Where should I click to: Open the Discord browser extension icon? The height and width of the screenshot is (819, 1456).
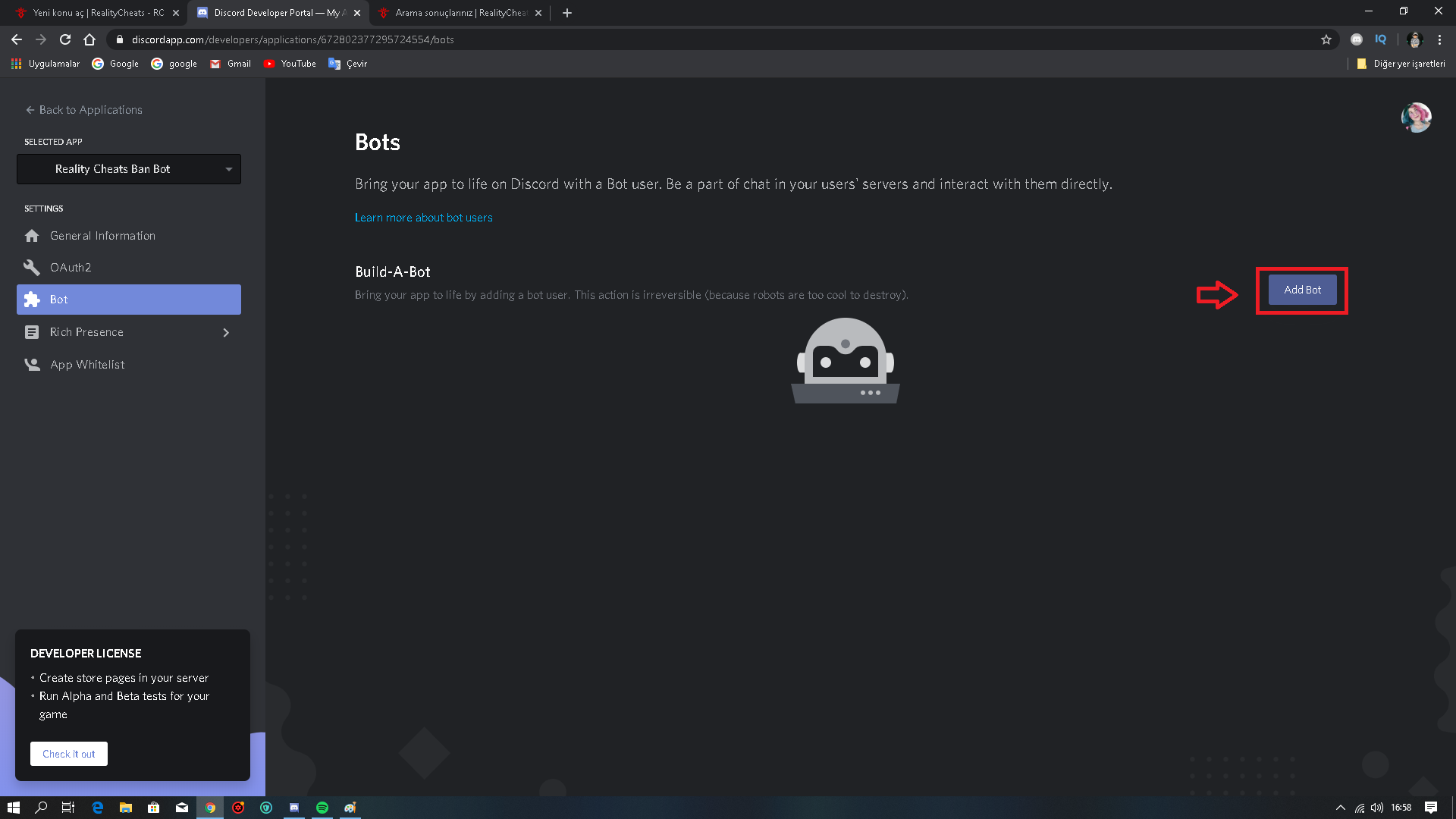point(1357,39)
